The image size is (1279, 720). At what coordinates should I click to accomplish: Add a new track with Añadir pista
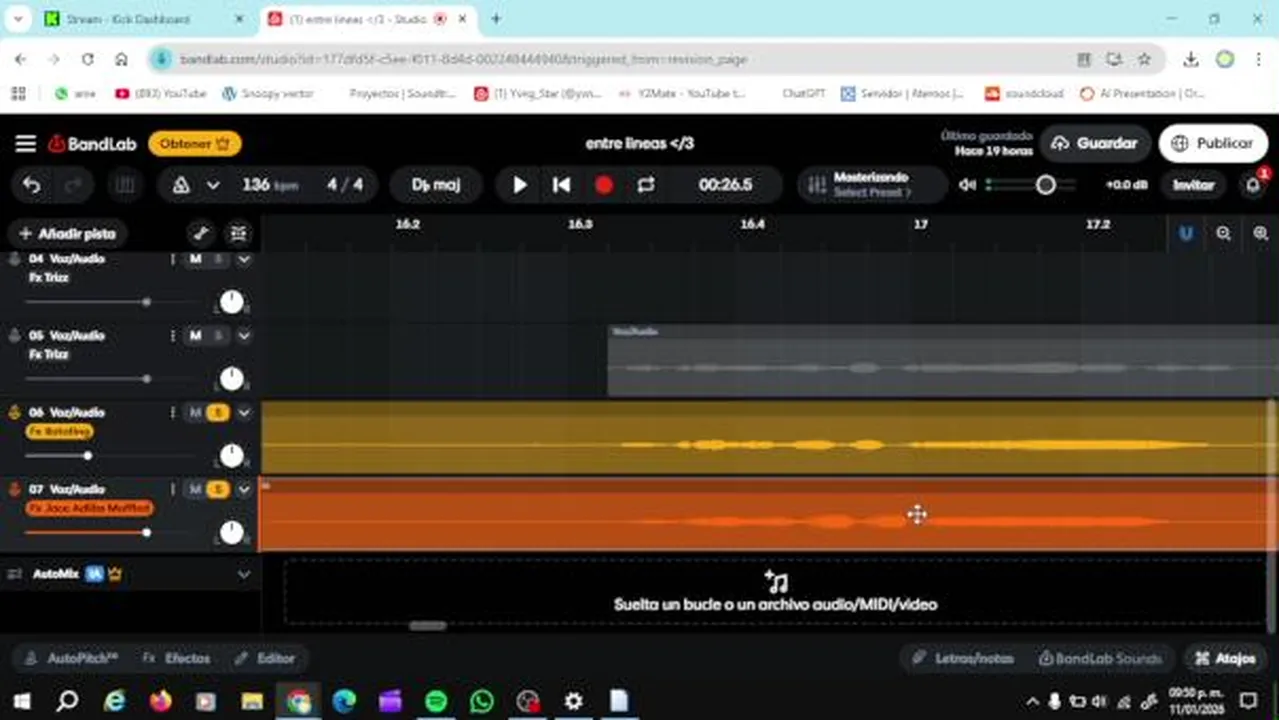[x=67, y=234]
